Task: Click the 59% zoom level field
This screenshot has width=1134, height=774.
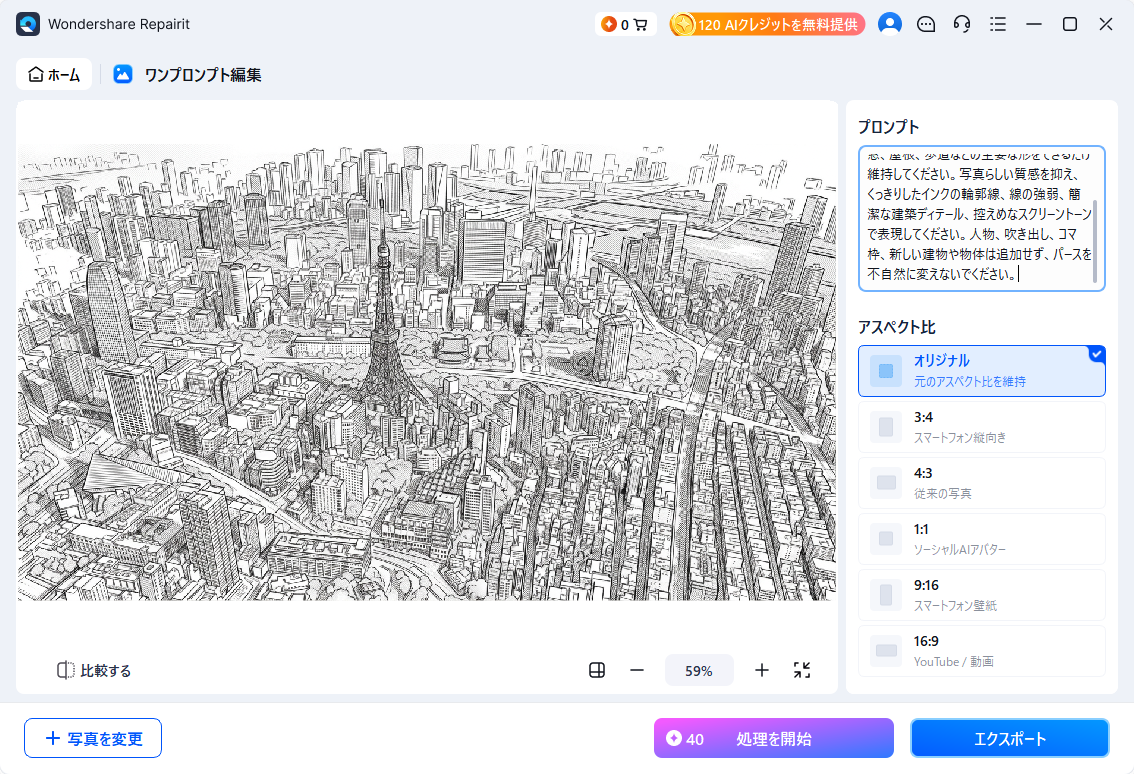Action: pyautogui.click(x=699, y=671)
